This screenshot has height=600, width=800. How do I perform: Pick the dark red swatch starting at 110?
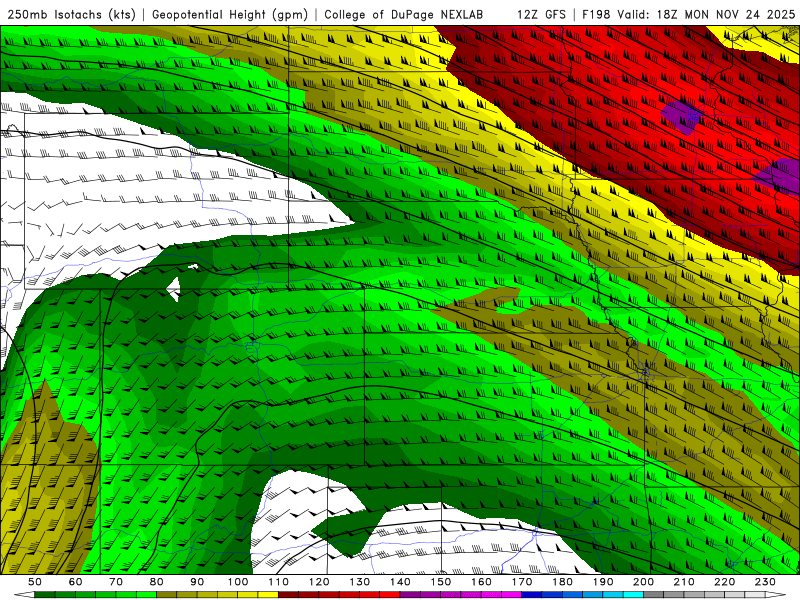(288, 594)
